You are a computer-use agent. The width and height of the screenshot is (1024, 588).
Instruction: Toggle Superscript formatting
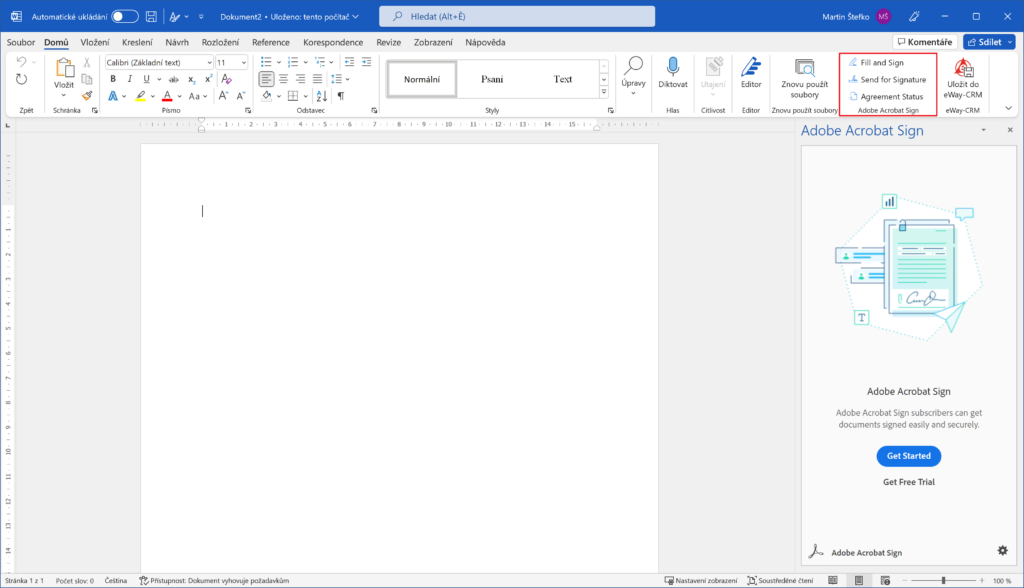208,79
